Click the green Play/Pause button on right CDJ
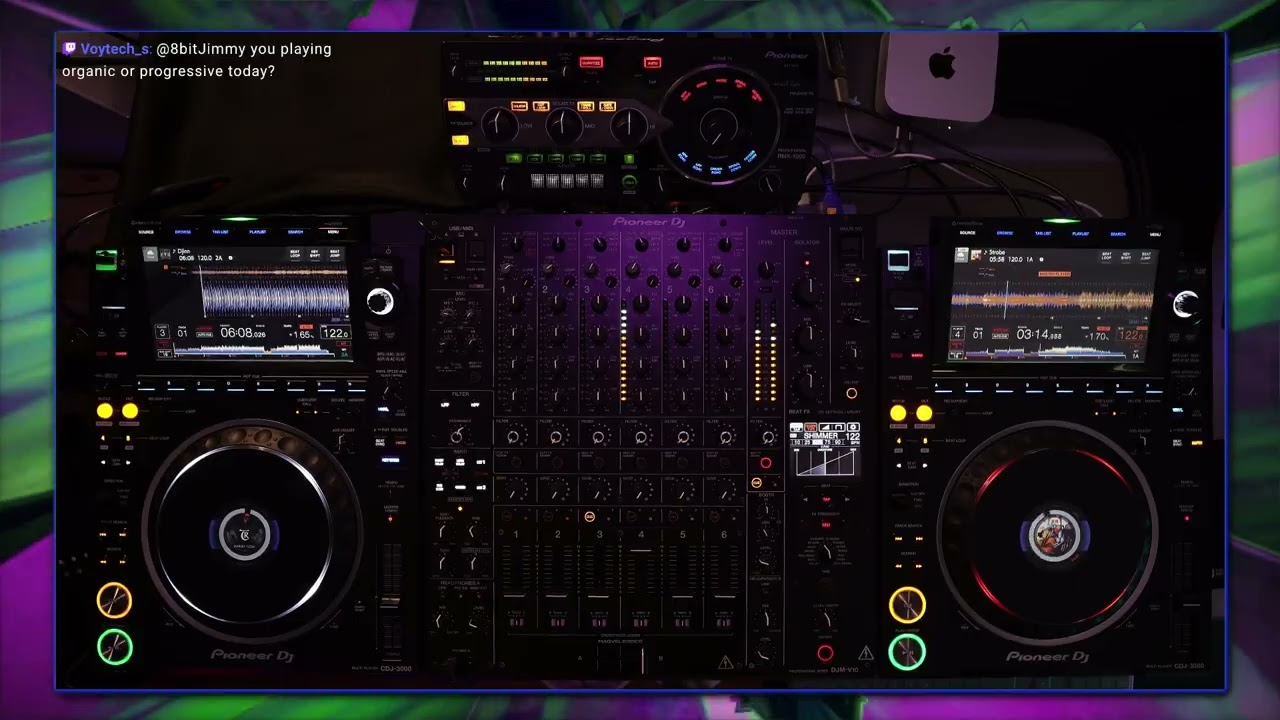Viewport: 1280px width, 720px height. click(x=907, y=652)
